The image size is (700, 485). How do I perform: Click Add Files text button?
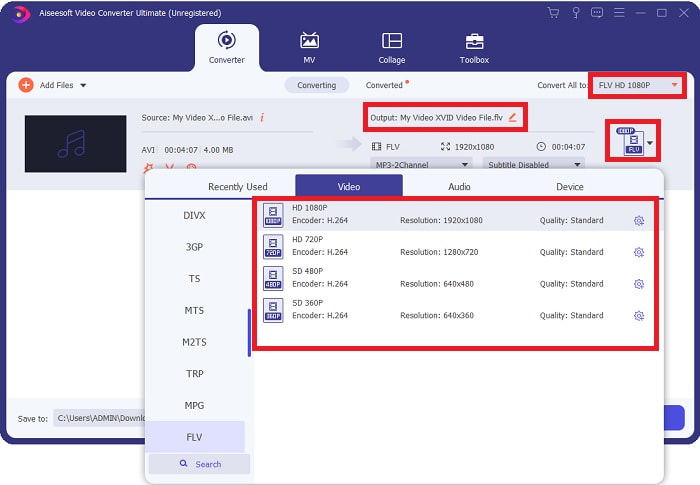pos(57,85)
